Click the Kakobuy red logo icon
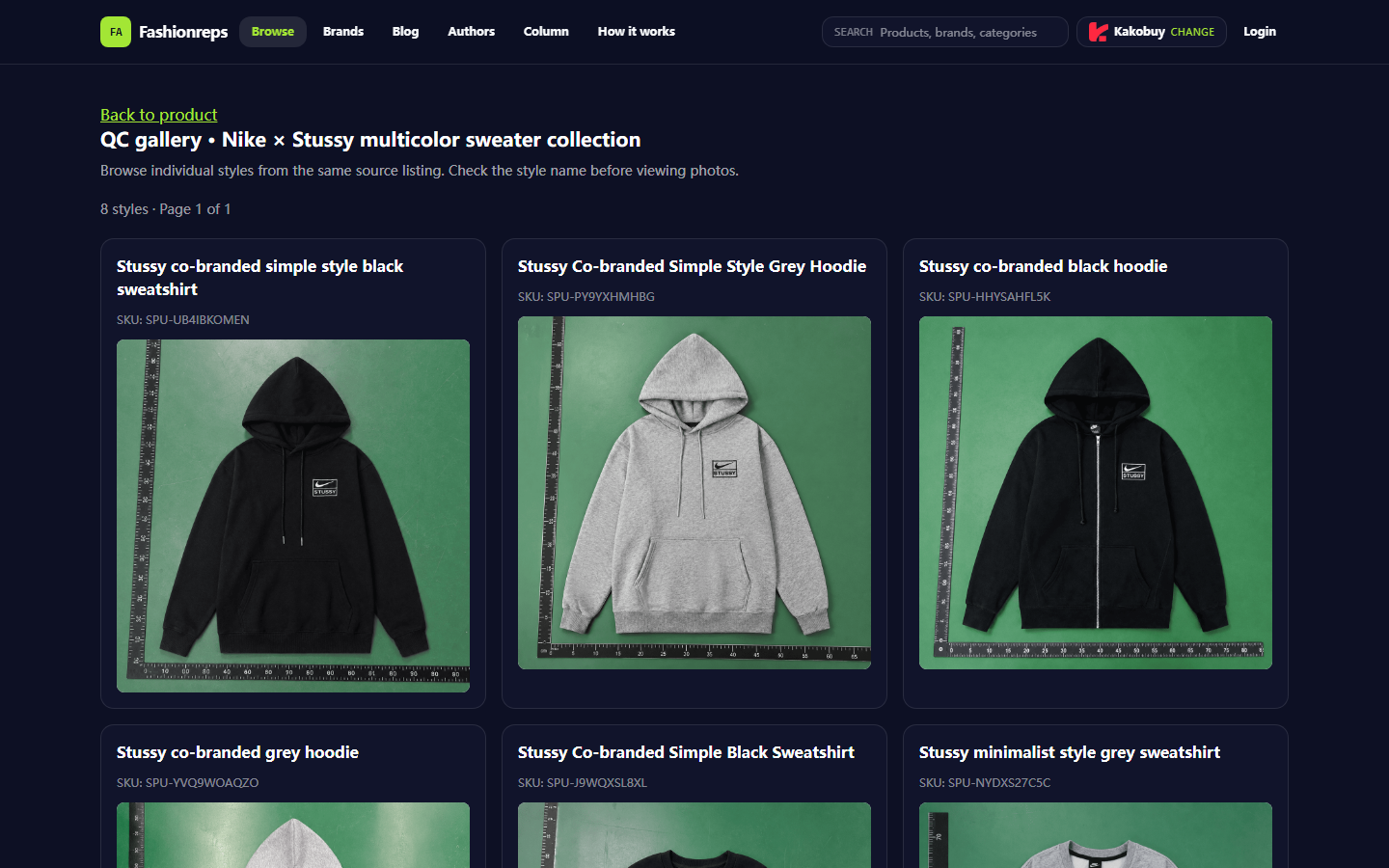The image size is (1389, 868). click(x=1098, y=32)
